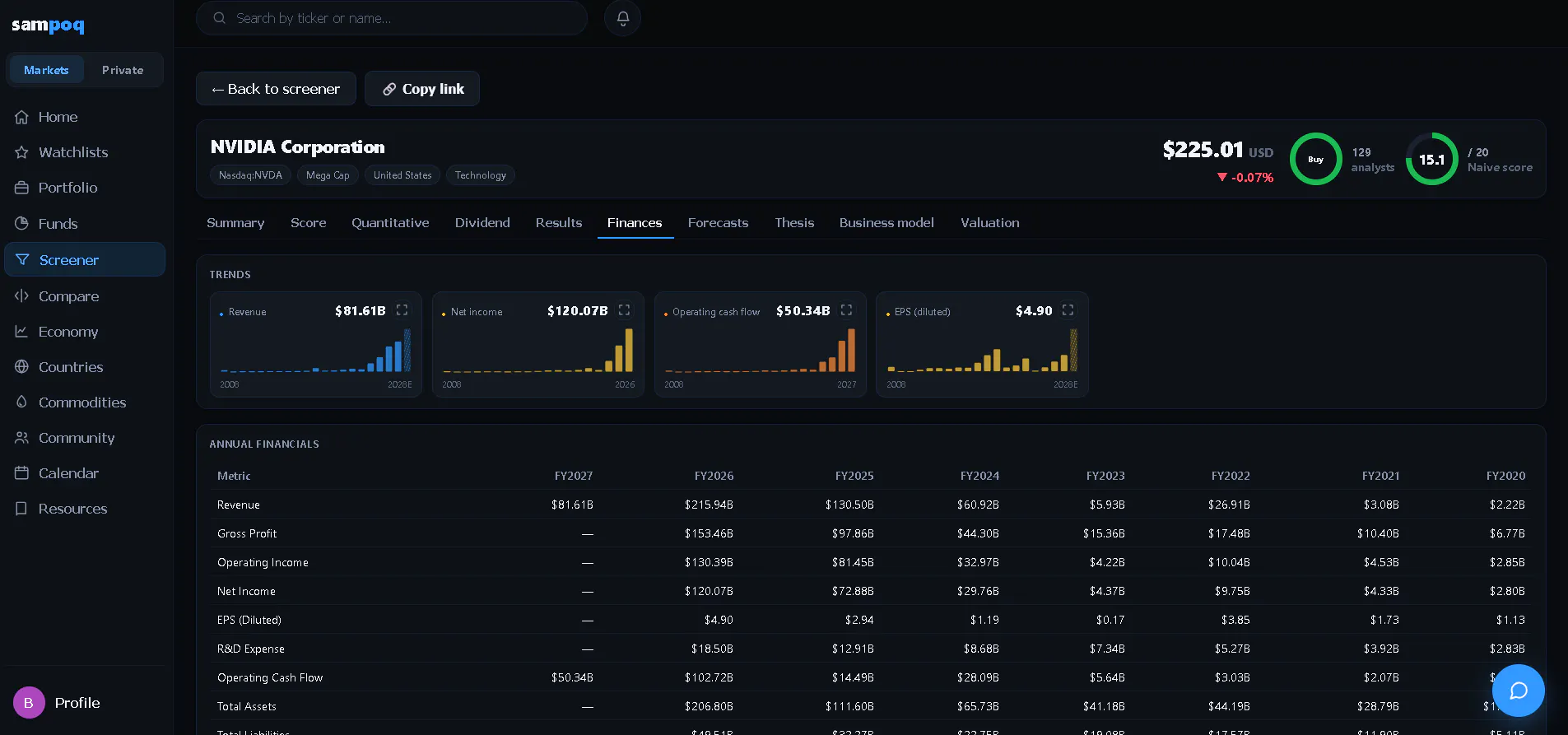Click the sampoq logo
The image size is (1568, 735).
coord(48,26)
